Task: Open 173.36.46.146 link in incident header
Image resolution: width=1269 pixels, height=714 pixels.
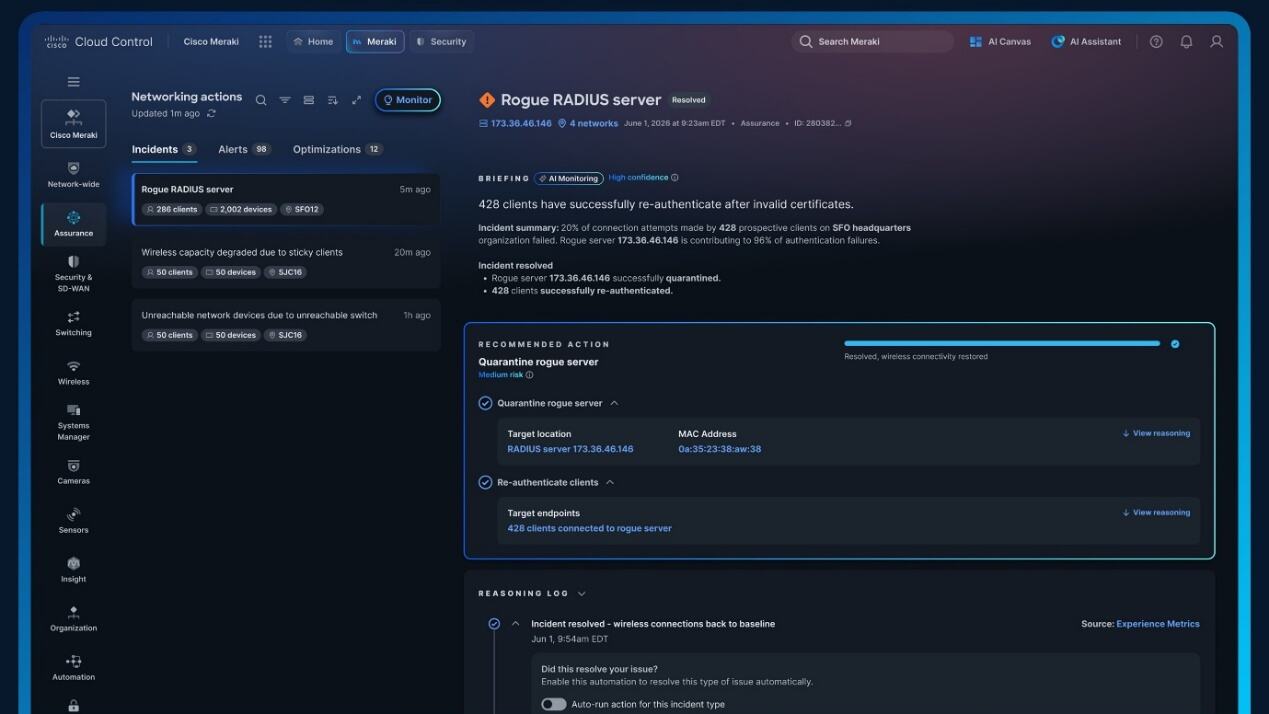Action: [515, 124]
